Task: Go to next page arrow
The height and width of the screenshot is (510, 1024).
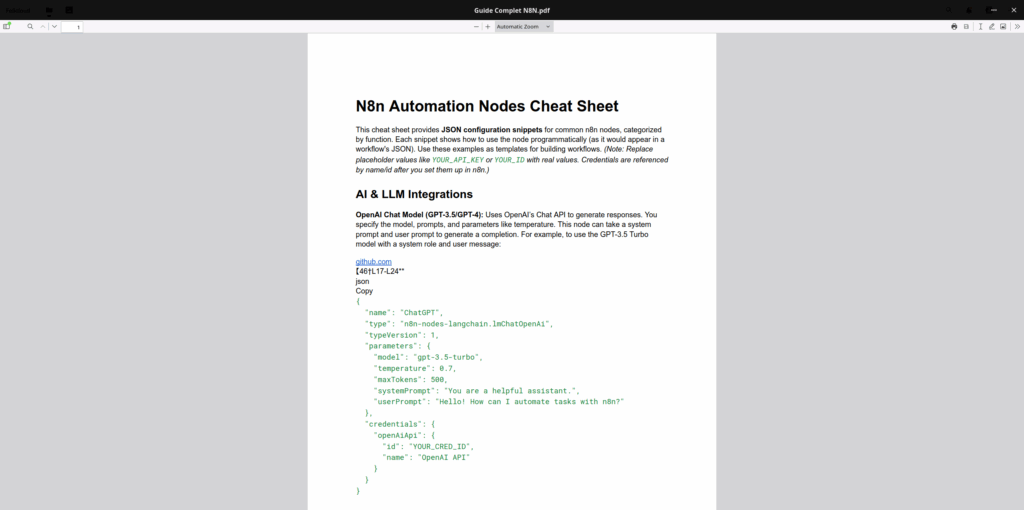Action: click(54, 27)
